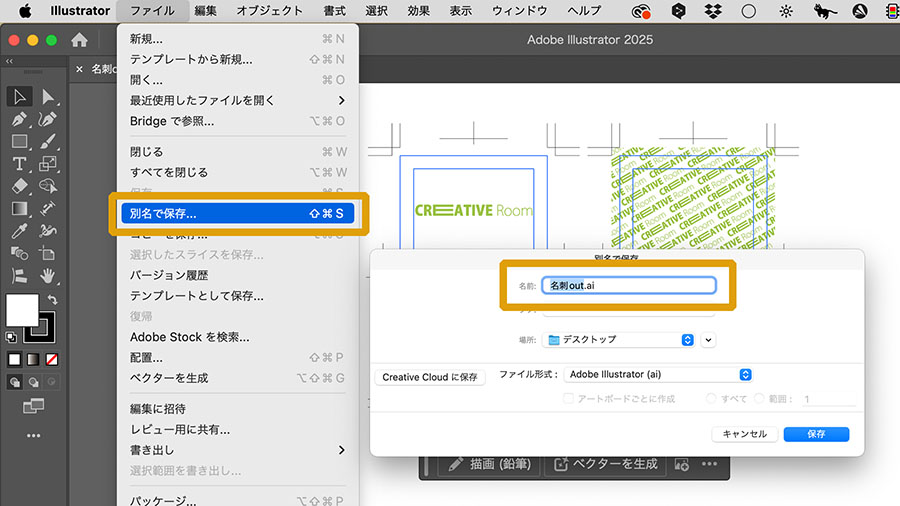The width and height of the screenshot is (900, 506).
Task: Open the 場所 デスクトップ location popup
Action: coord(619,340)
